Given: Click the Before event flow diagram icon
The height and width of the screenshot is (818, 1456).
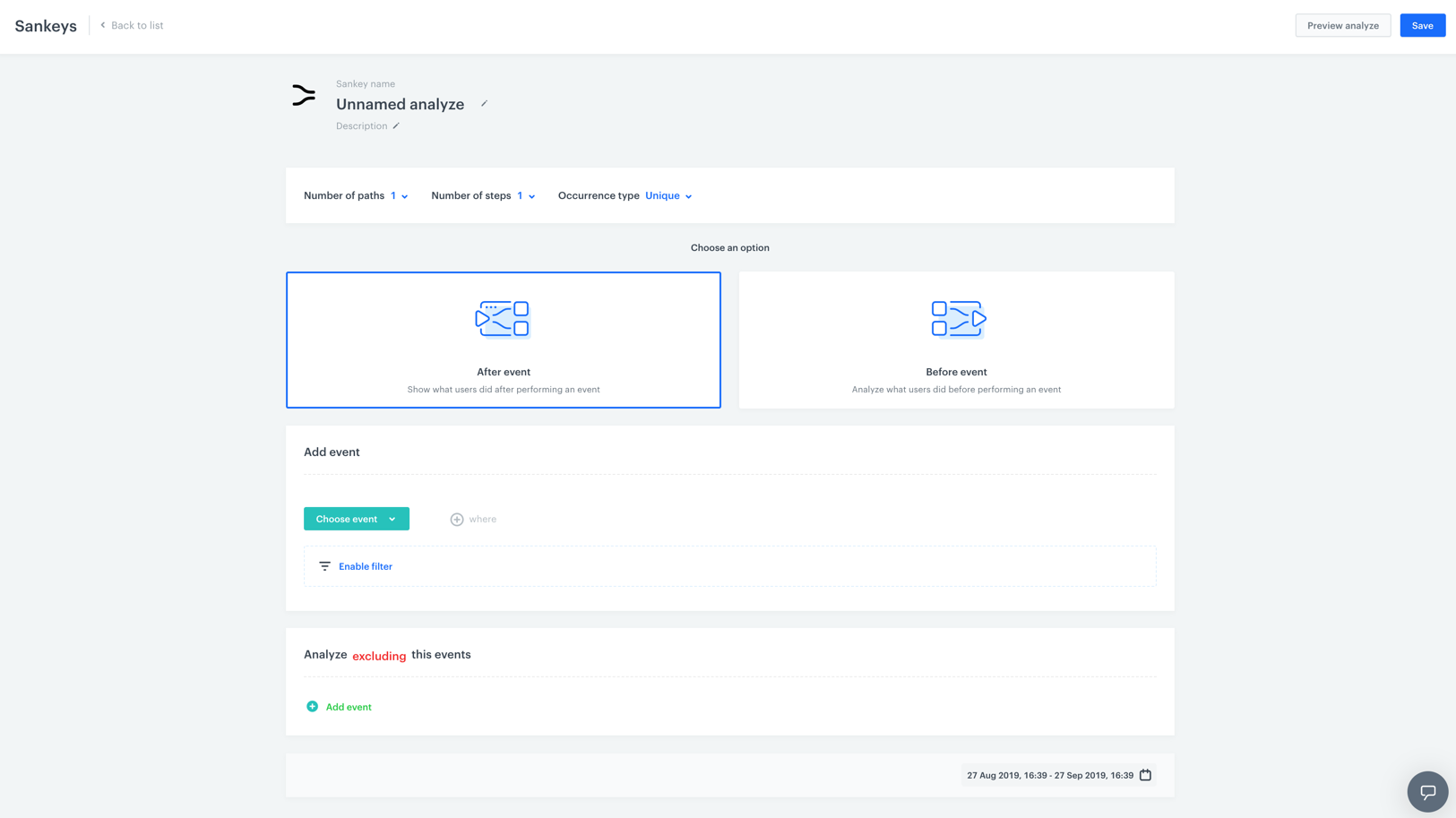Looking at the screenshot, I should tap(957, 319).
